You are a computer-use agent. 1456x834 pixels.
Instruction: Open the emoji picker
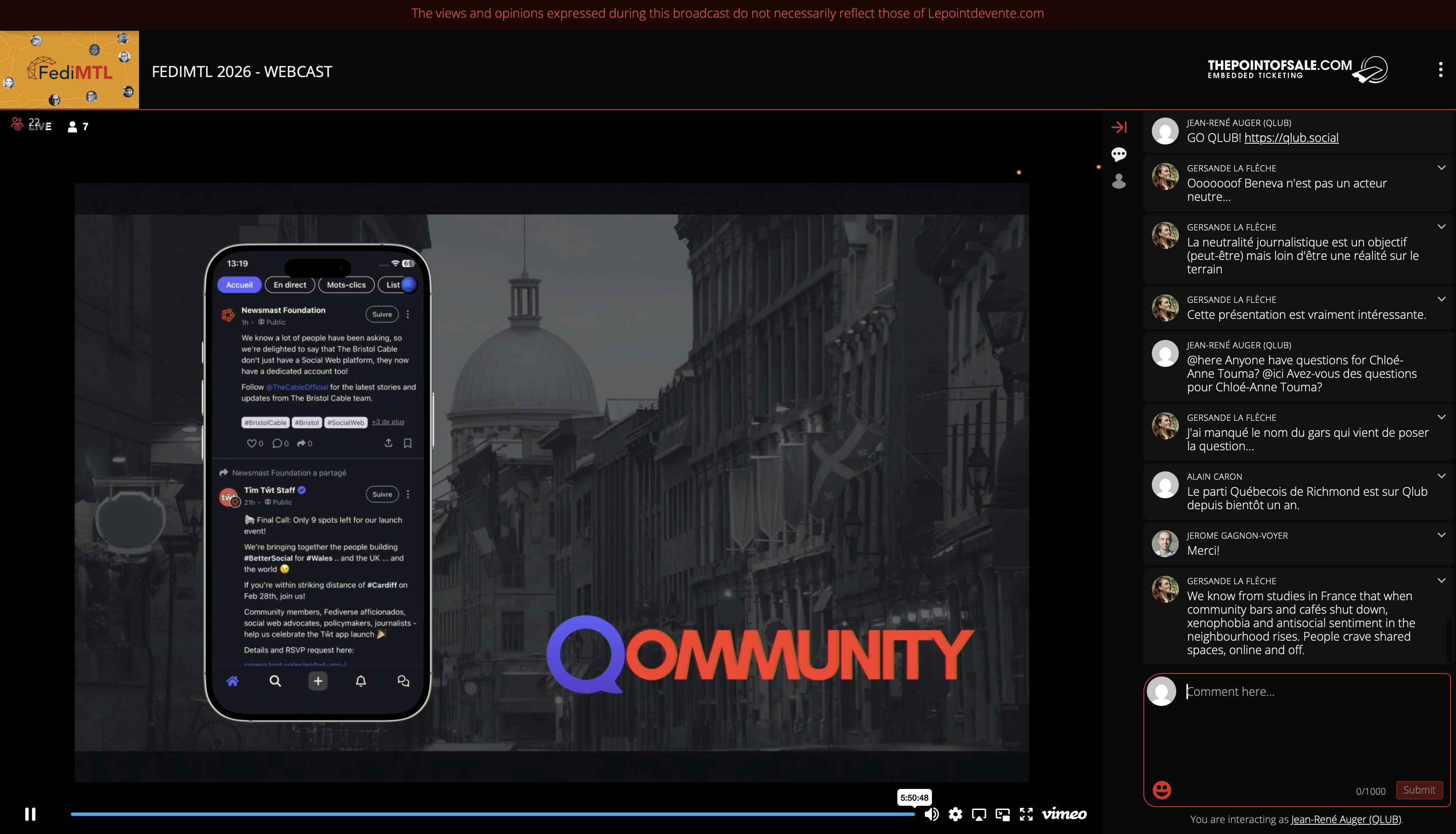point(1162,790)
